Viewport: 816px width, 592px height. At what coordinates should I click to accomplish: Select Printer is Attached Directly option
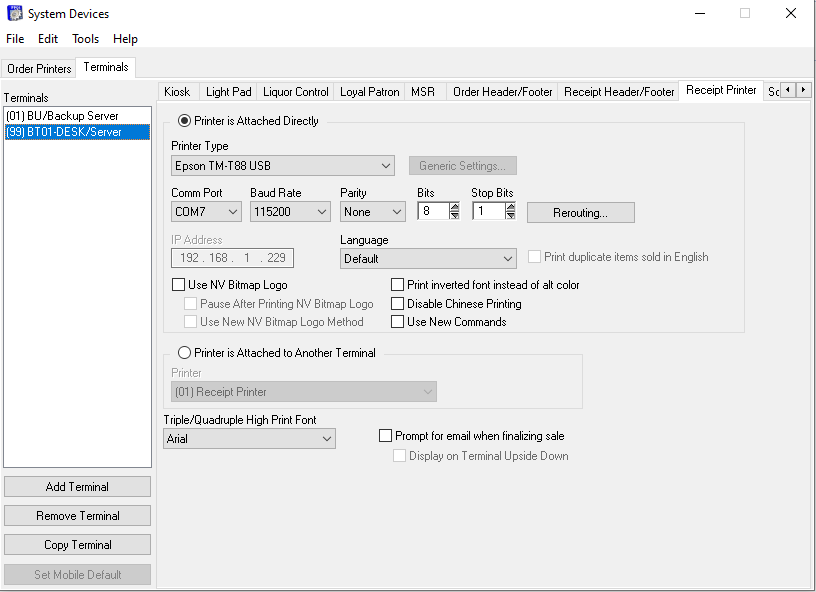182,121
